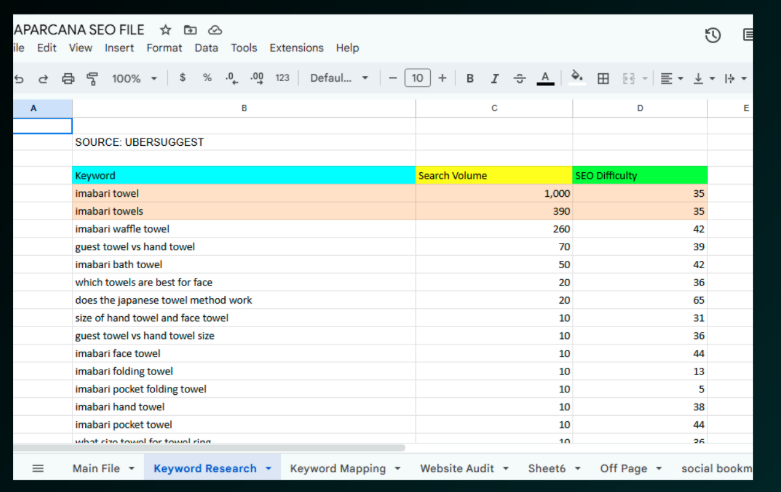Image resolution: width=781 pixels, height=492 pixels.
Task: Select the imabari waffle towel cell
Action: [244, 229]
